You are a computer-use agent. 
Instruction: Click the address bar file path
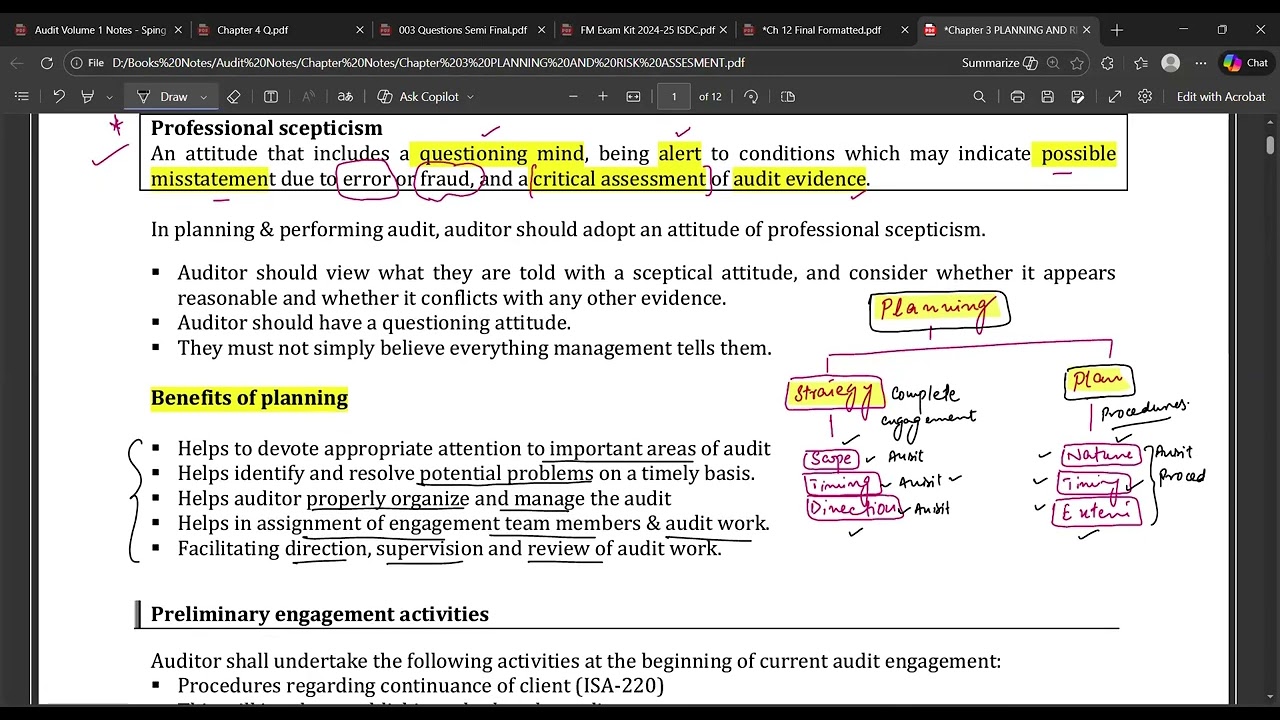coord(428,63)
